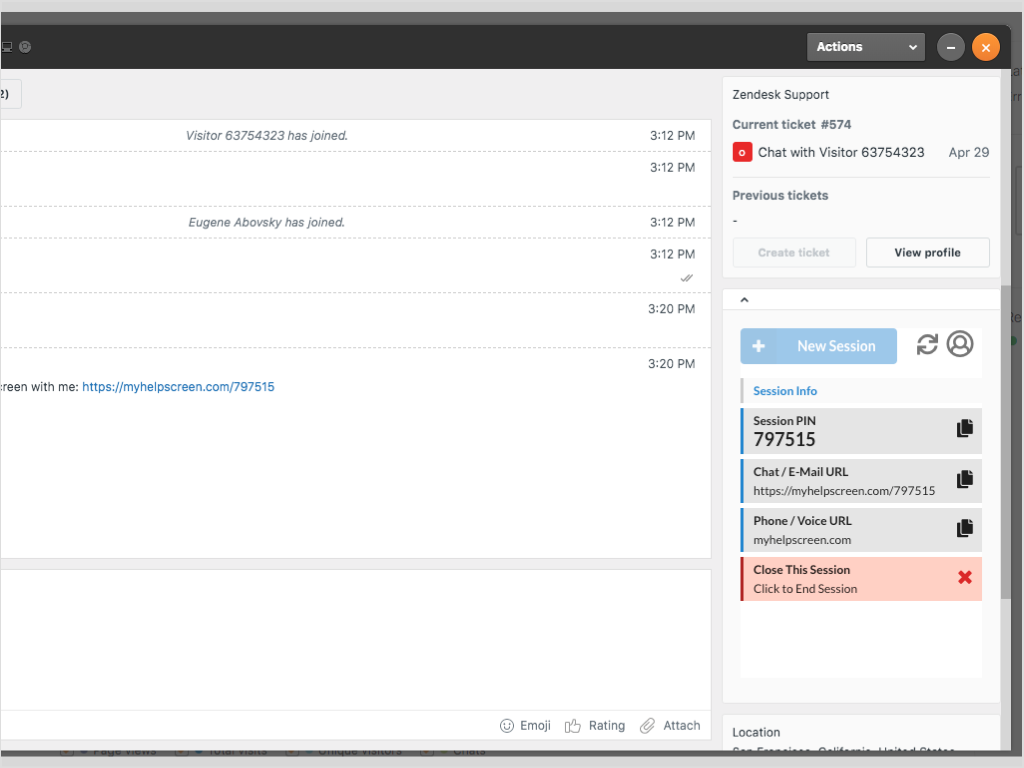
Task: Copy the Session PIN to clipboard
Action: [x=964, y=429]
